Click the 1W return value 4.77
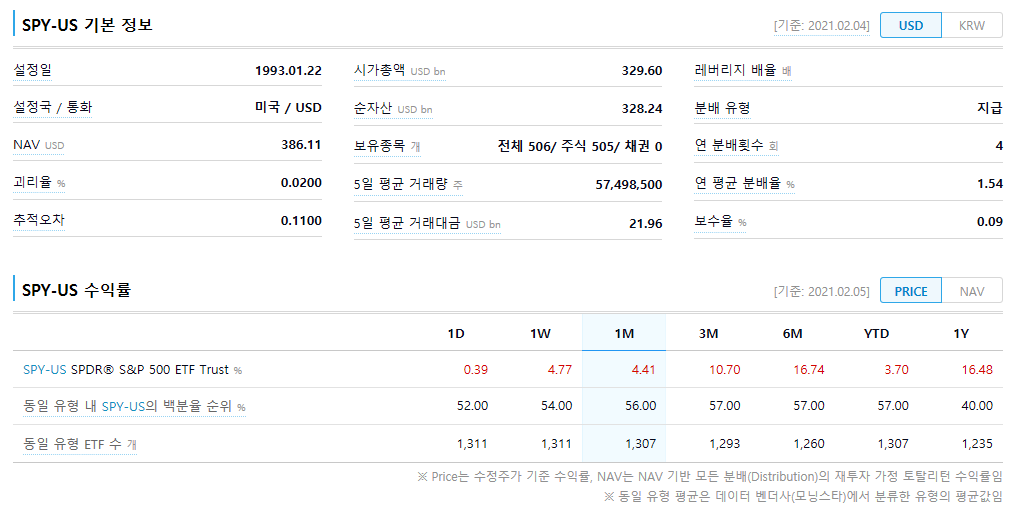This screenshot has height=520, width=1014. click(559, 370)
